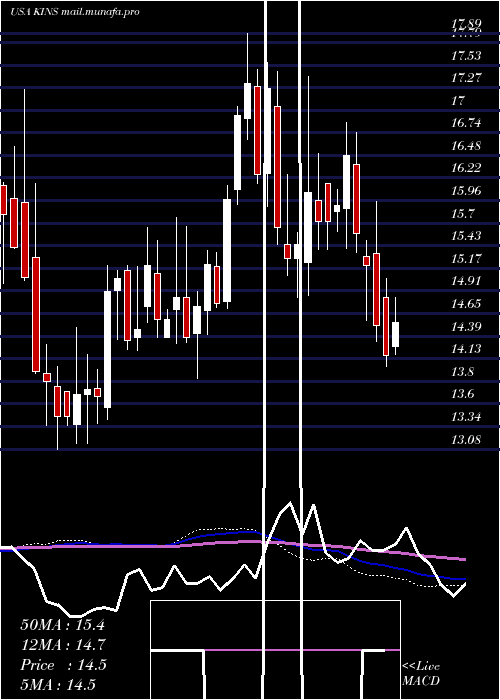
Task: Click the 15.7 price axis label
Action: coord(462,214)
